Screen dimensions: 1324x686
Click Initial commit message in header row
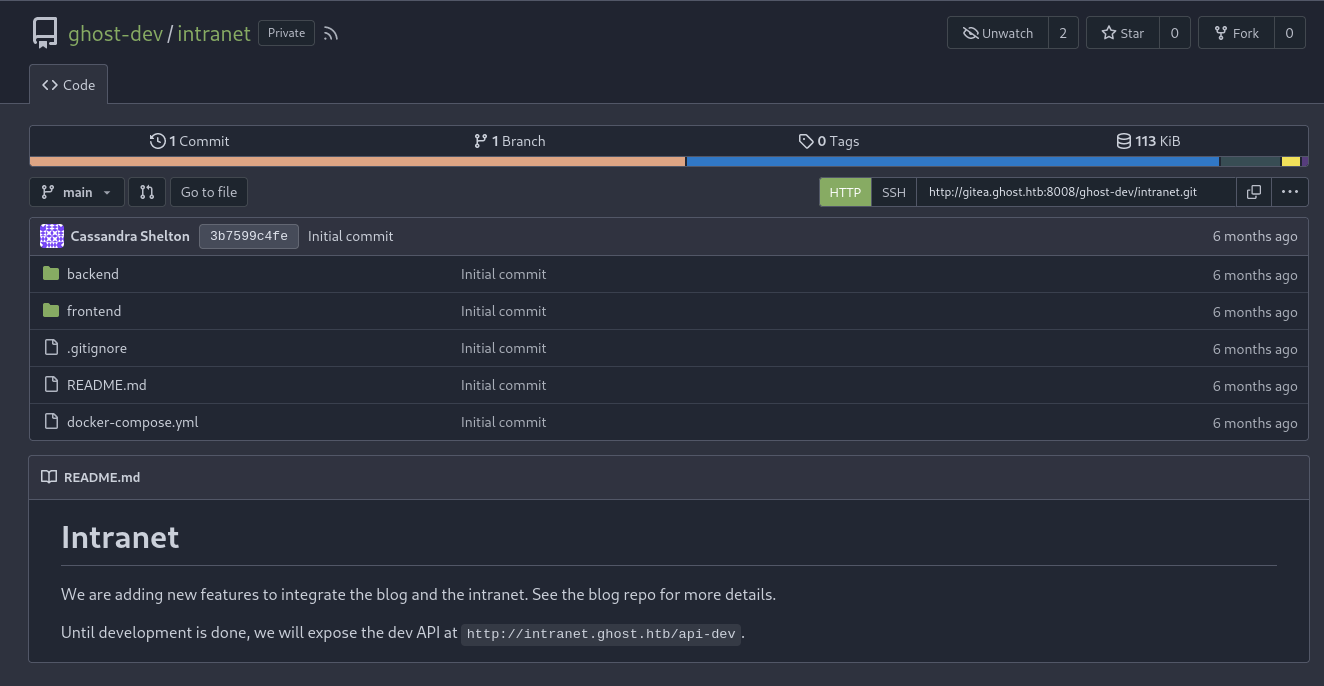pyautogui.click(x=350, y=236)
